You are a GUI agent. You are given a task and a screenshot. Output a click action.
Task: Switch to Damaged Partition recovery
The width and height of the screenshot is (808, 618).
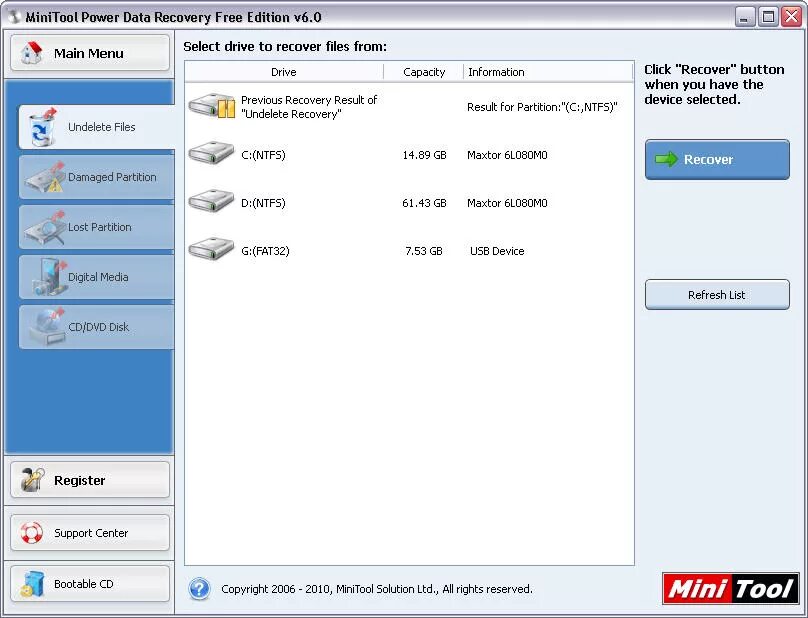pos(97,177)
